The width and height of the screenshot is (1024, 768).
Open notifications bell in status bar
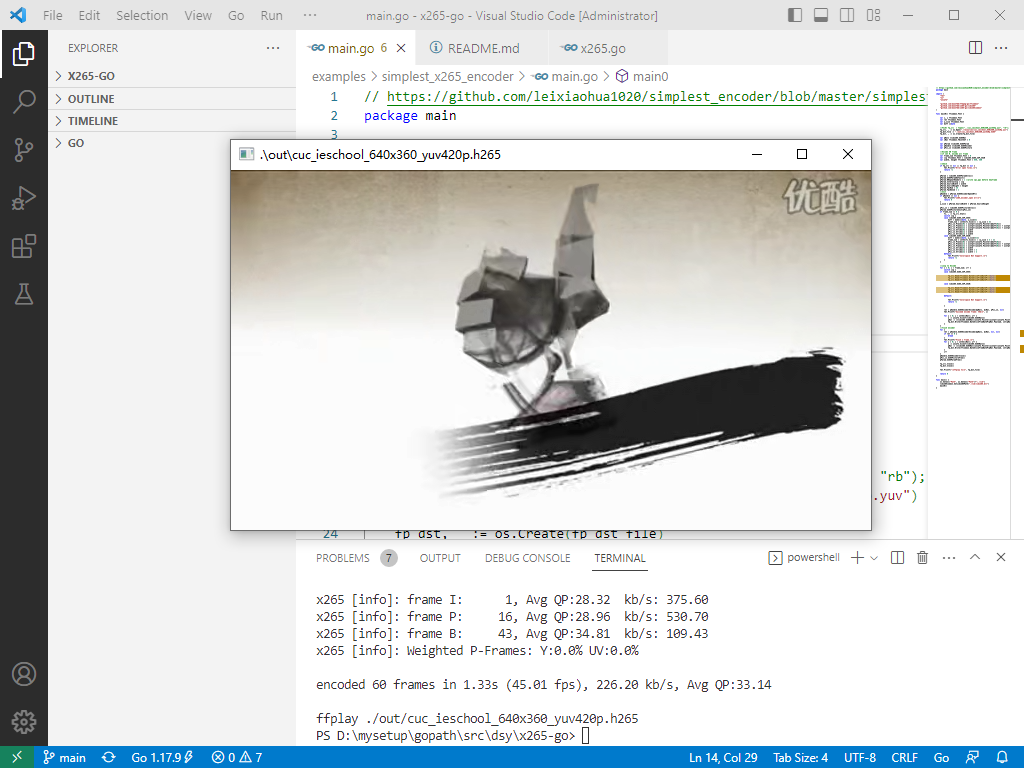tap(1002, 758)
